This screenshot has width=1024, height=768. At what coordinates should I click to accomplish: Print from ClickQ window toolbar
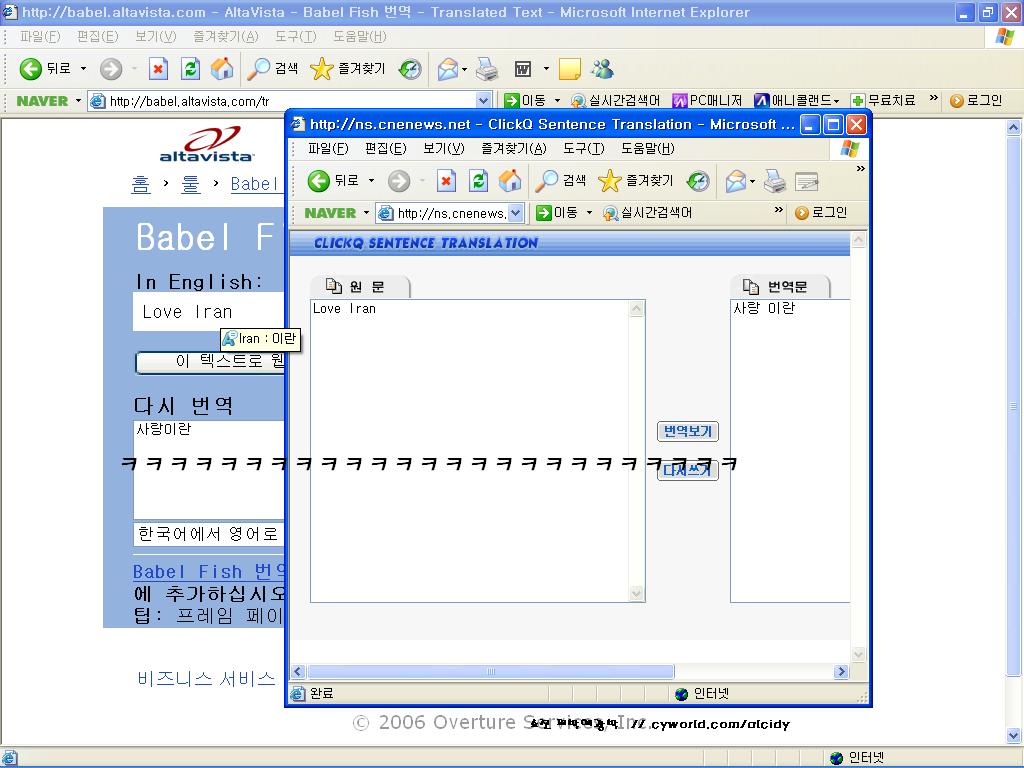[775, 181]
